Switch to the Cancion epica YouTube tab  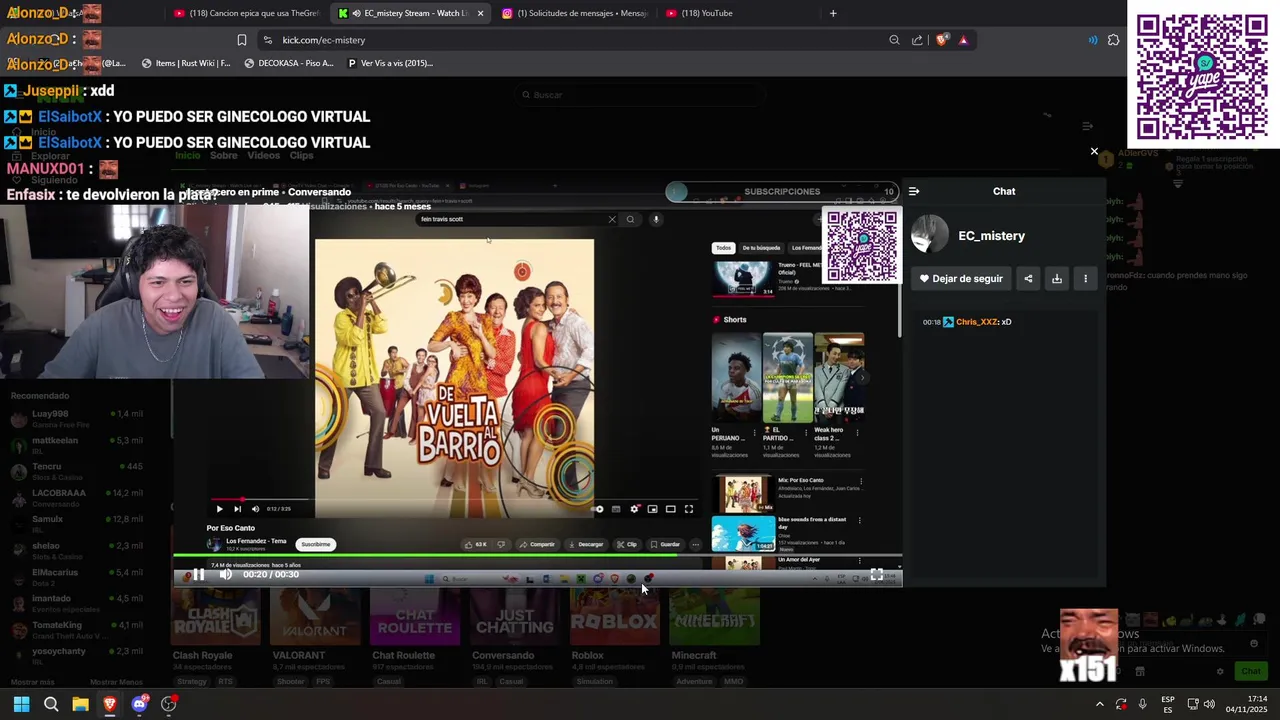click(246, 13)
